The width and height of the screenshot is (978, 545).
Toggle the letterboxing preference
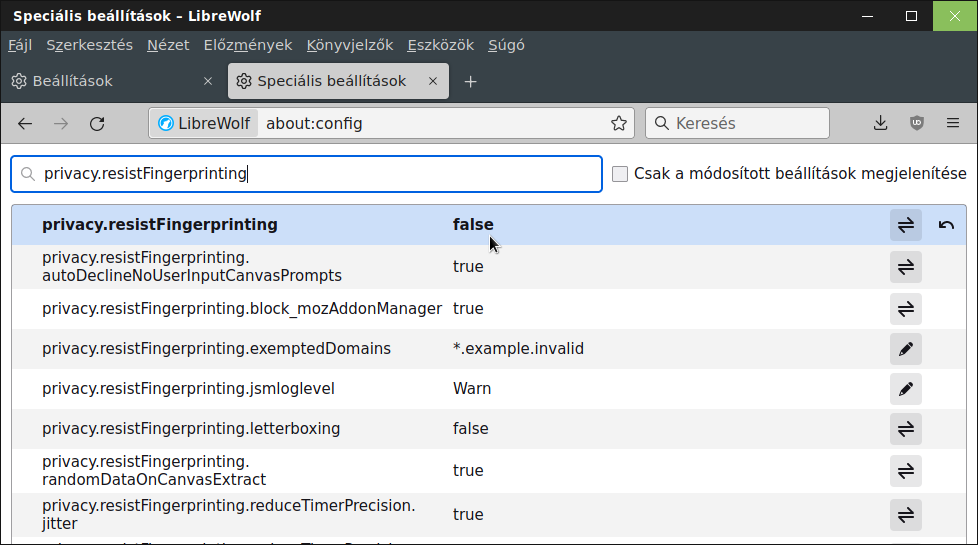click(906, 428)
